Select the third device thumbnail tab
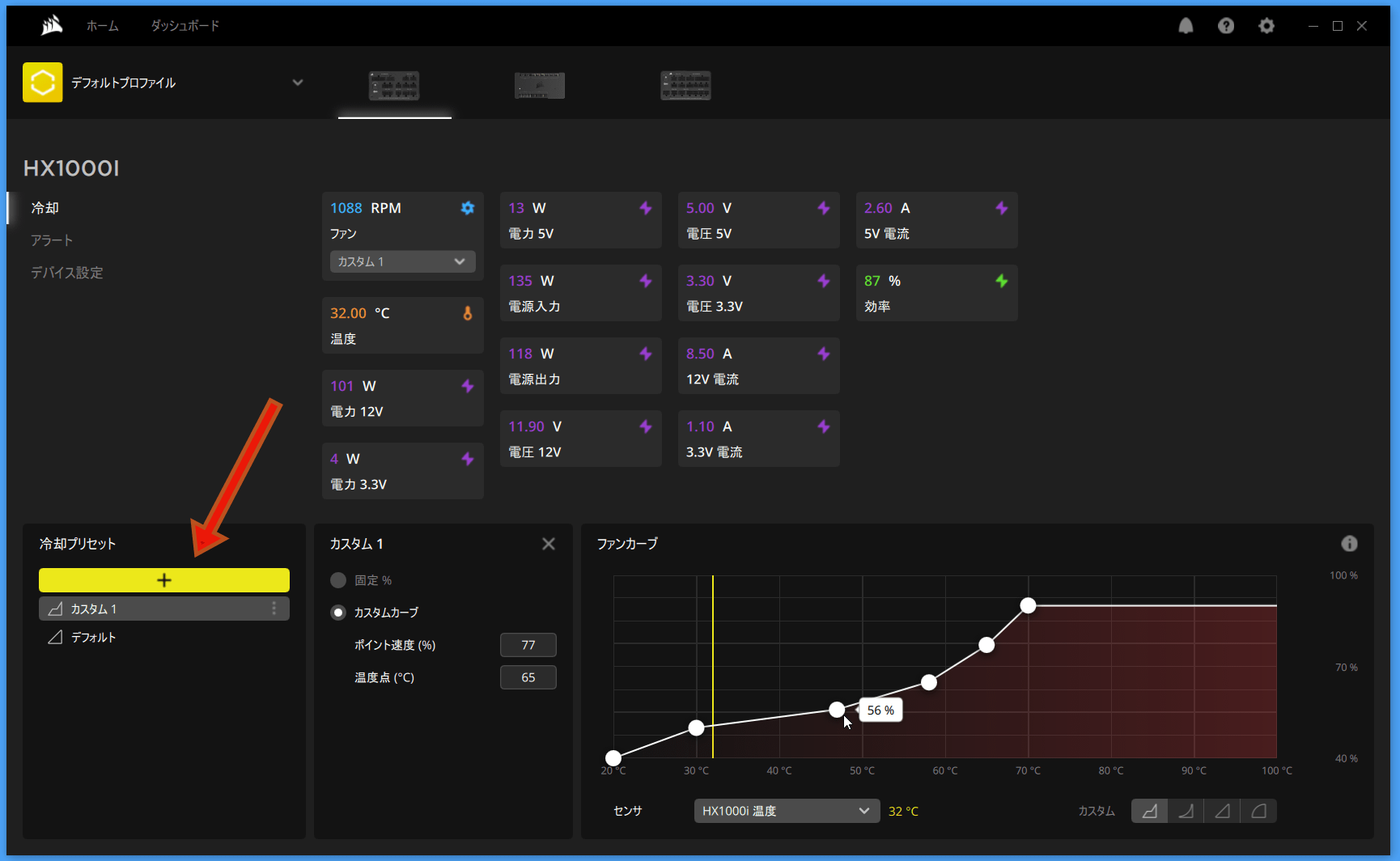Viewport: 1400px width, 861px height. pyautogui.click(x=685, y=85)
